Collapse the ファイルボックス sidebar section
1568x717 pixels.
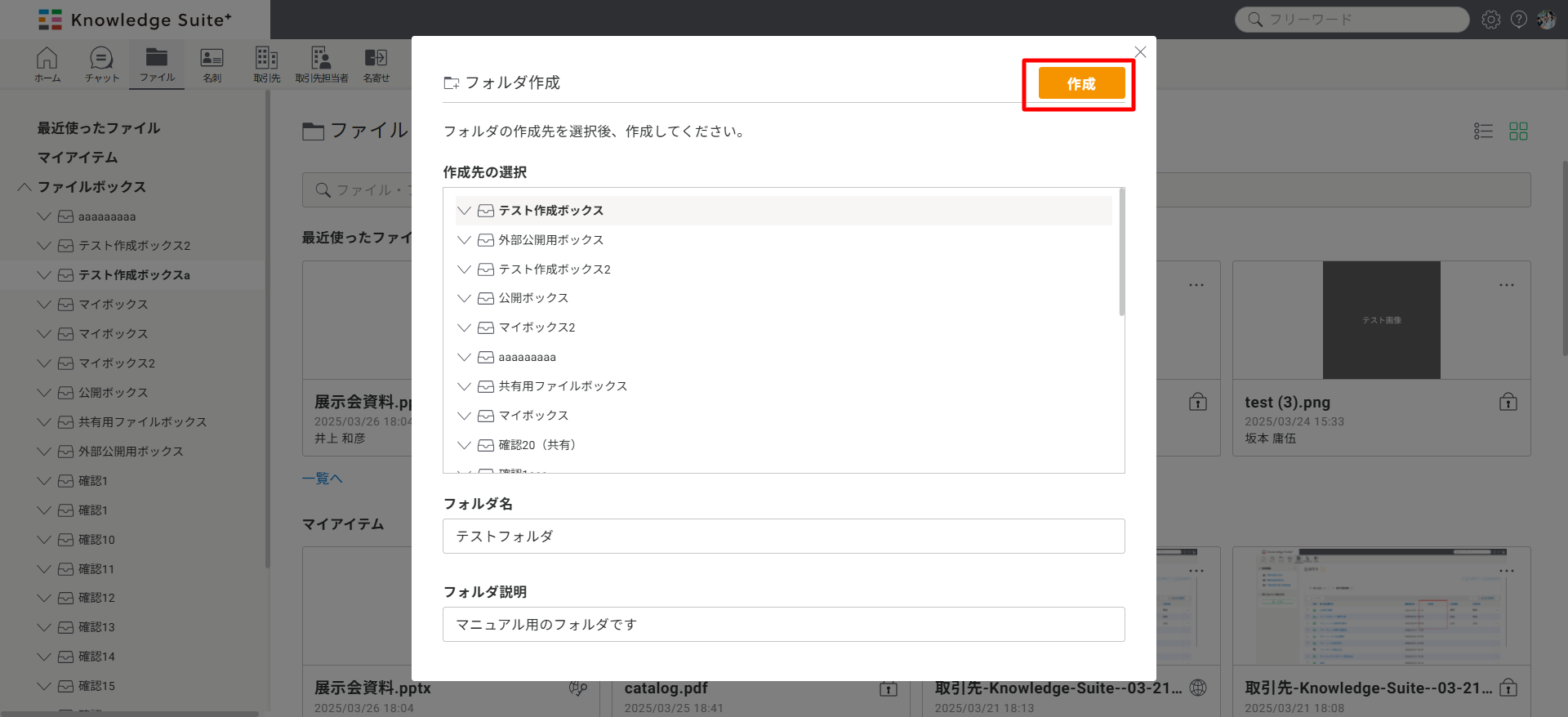tap(24, 187)
